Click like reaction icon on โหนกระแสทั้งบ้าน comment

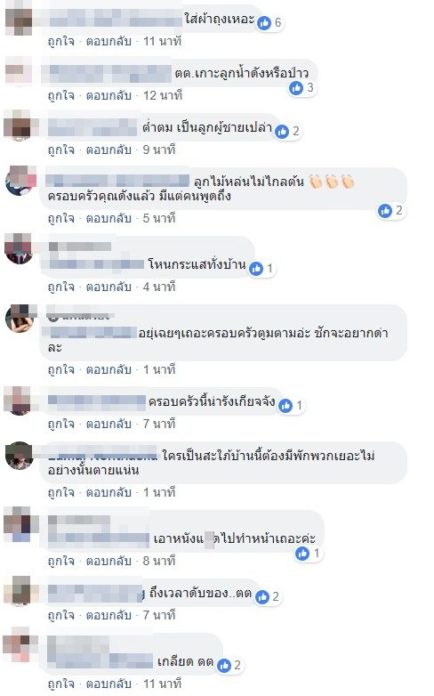point(256,268)
